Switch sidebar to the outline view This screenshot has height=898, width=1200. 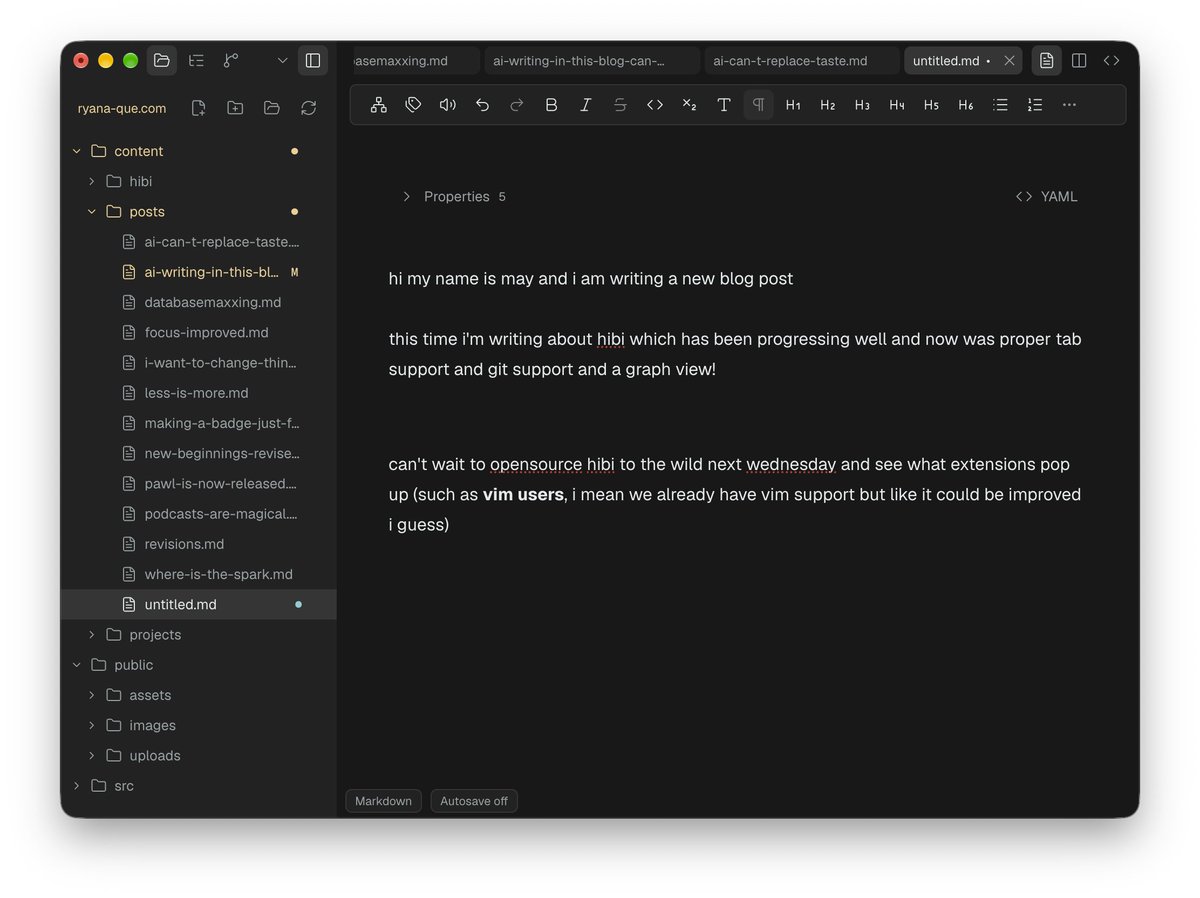point(196,60)
